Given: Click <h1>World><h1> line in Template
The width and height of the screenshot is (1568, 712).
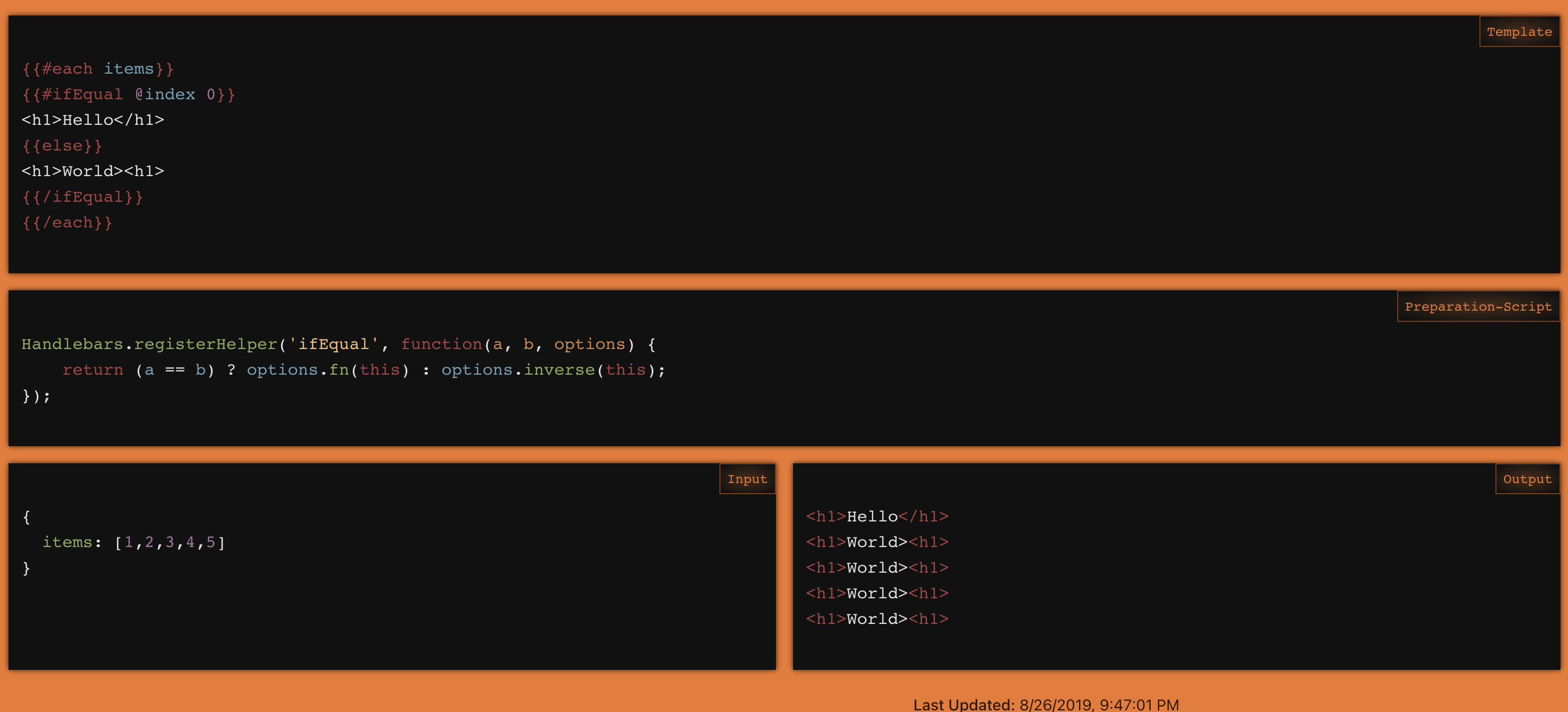Looking at the screenshot, I should click(x=93, y=172).
